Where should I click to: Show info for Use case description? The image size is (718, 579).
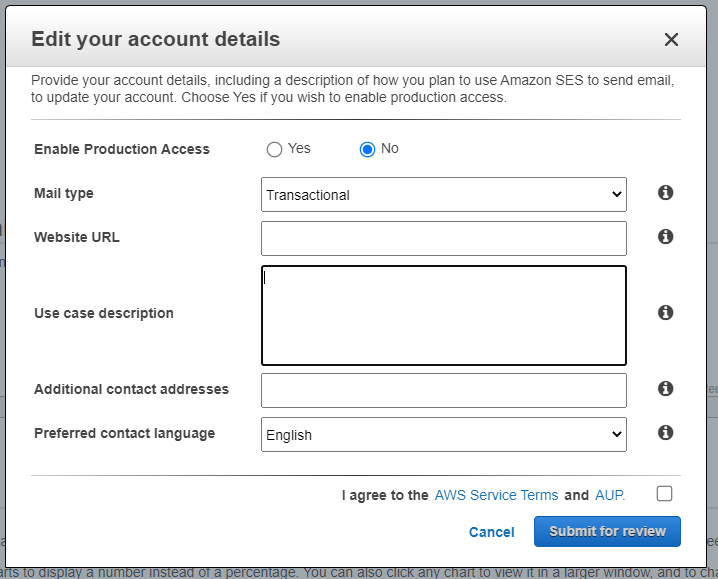[665, 313]
